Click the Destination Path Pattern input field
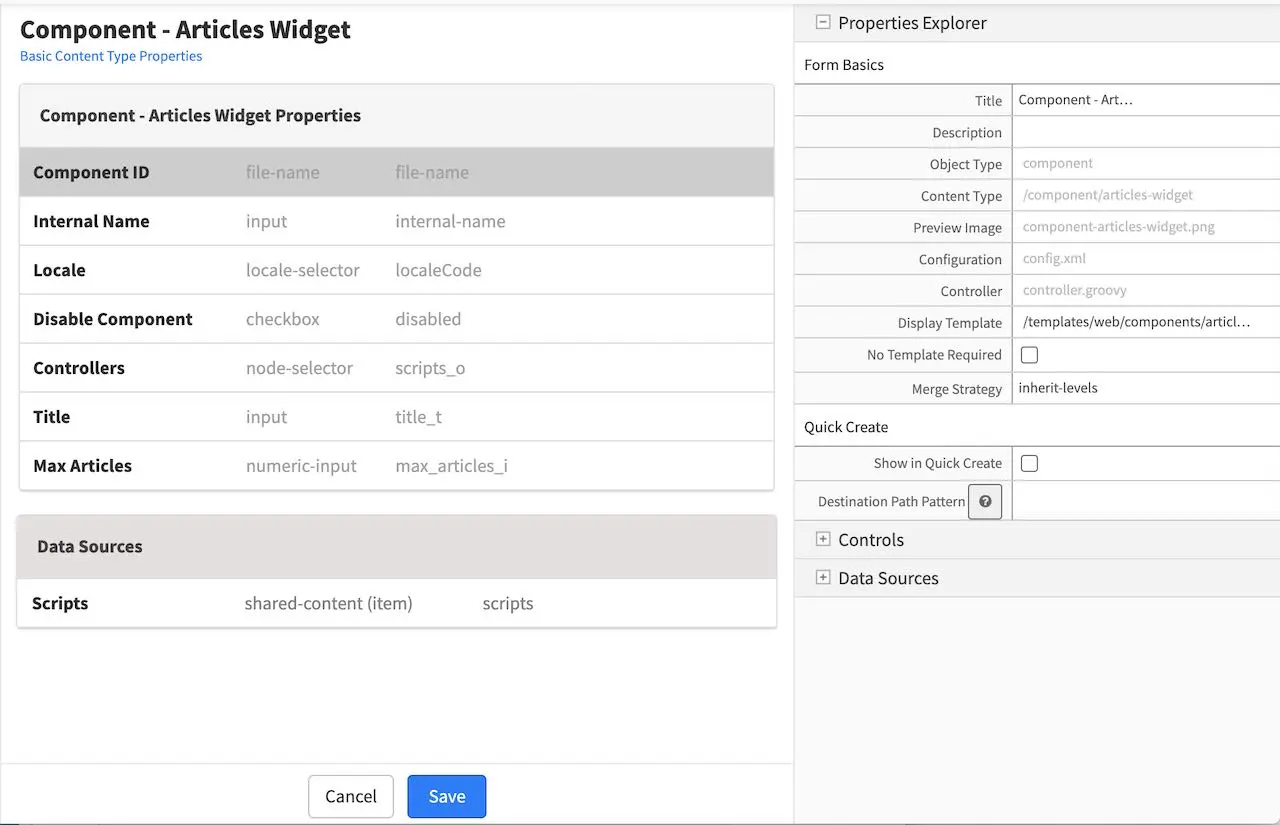This screenshot has height=825, width=1280. pos(1146,500)
